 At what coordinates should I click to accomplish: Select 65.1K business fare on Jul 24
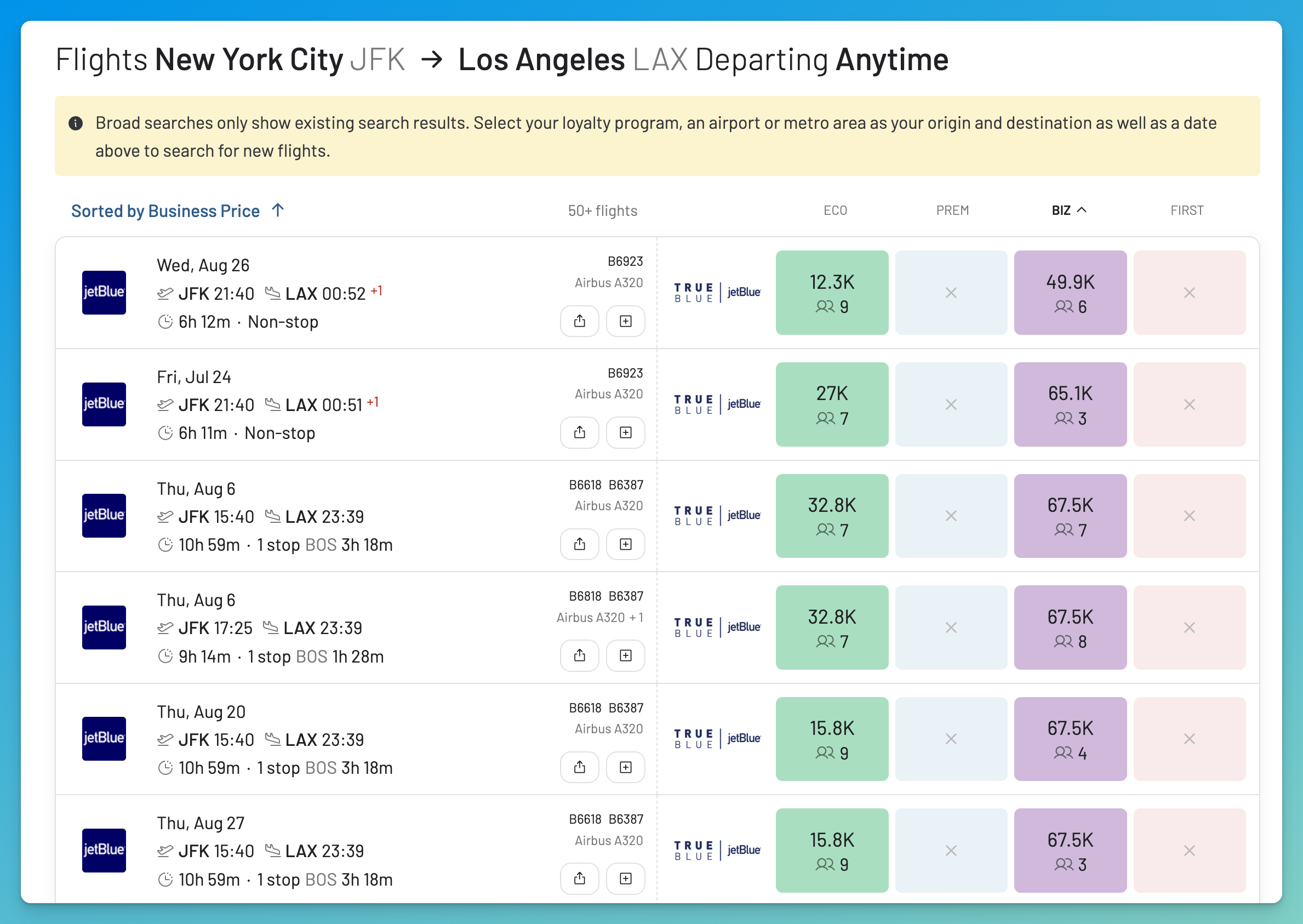click(1070, 404)
